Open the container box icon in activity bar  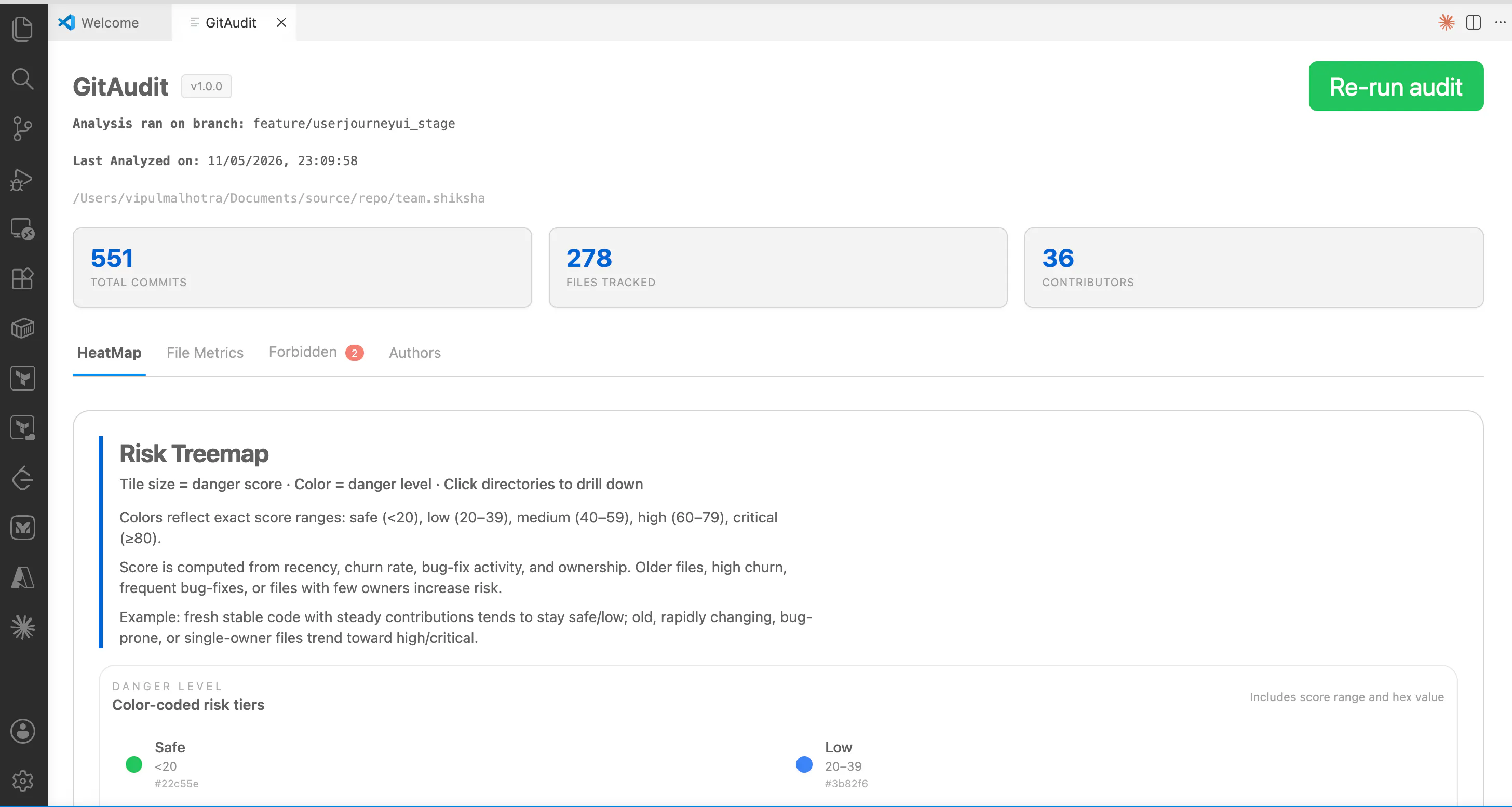[23, 328]
